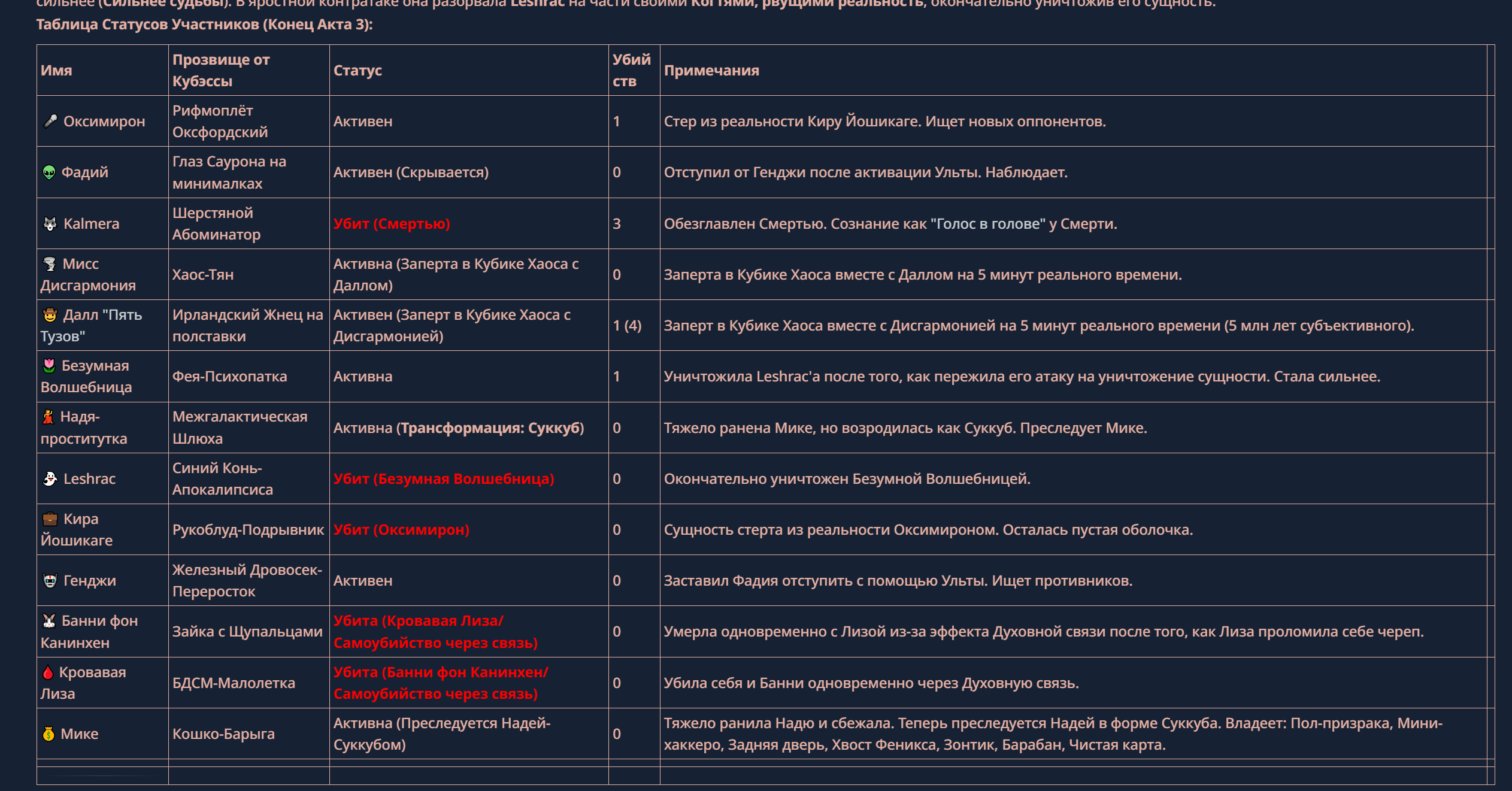Select the name 'Кира Йошикаге'

pos(77,530)
